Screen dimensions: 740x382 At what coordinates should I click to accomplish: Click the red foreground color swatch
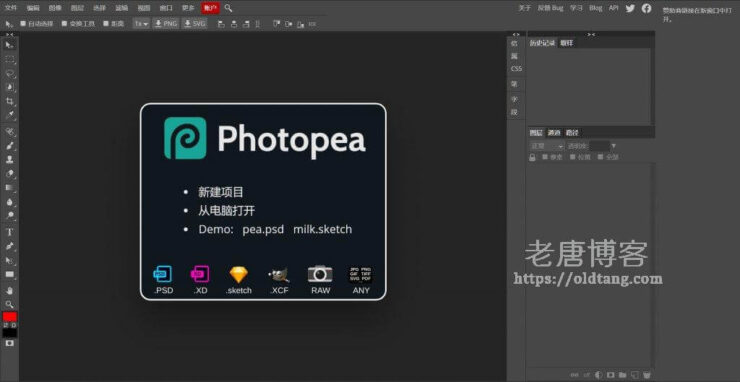9,317
